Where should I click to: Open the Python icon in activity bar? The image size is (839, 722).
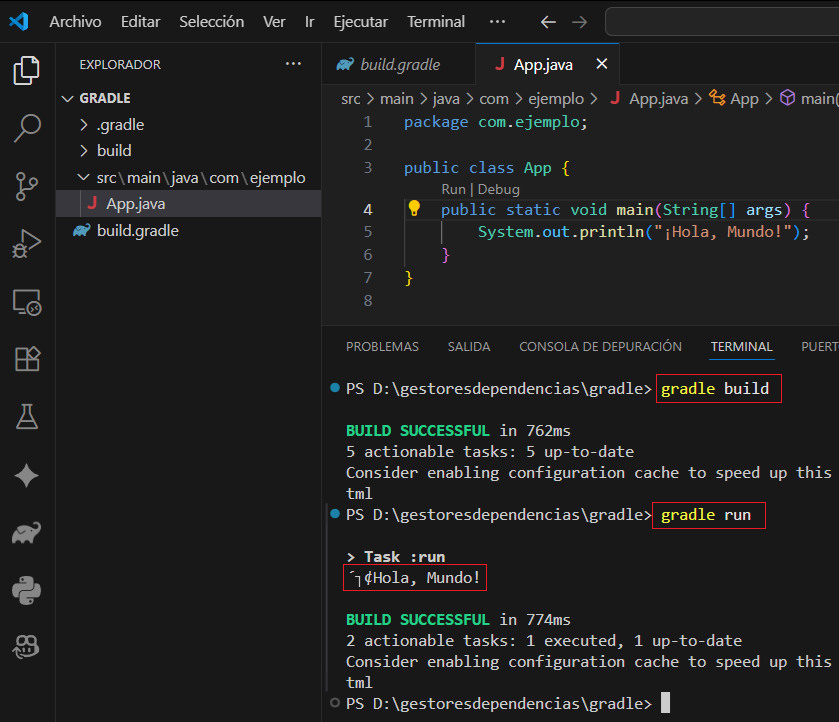tap(27, 590)
